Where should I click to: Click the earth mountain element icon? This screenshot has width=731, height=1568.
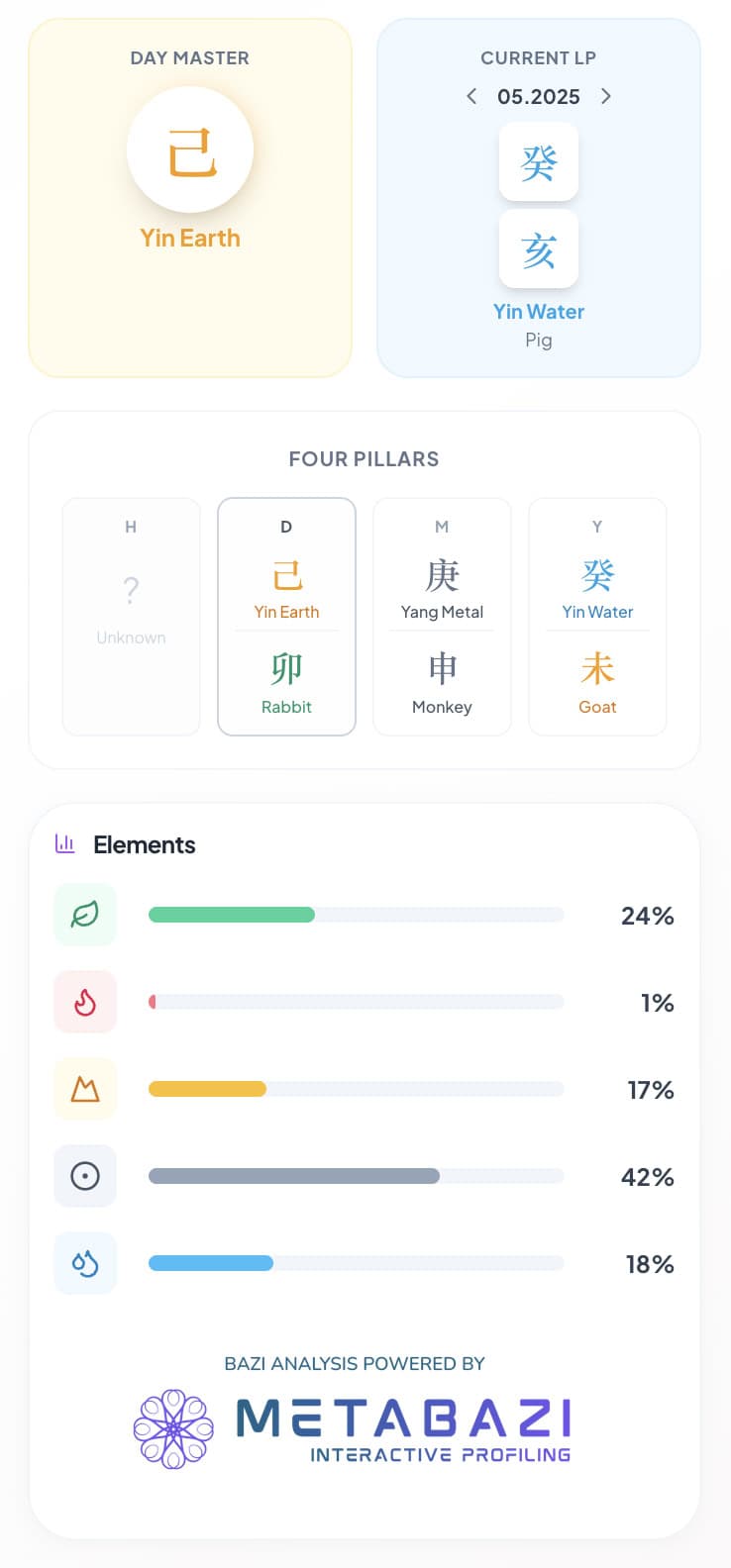(85, 1090)
